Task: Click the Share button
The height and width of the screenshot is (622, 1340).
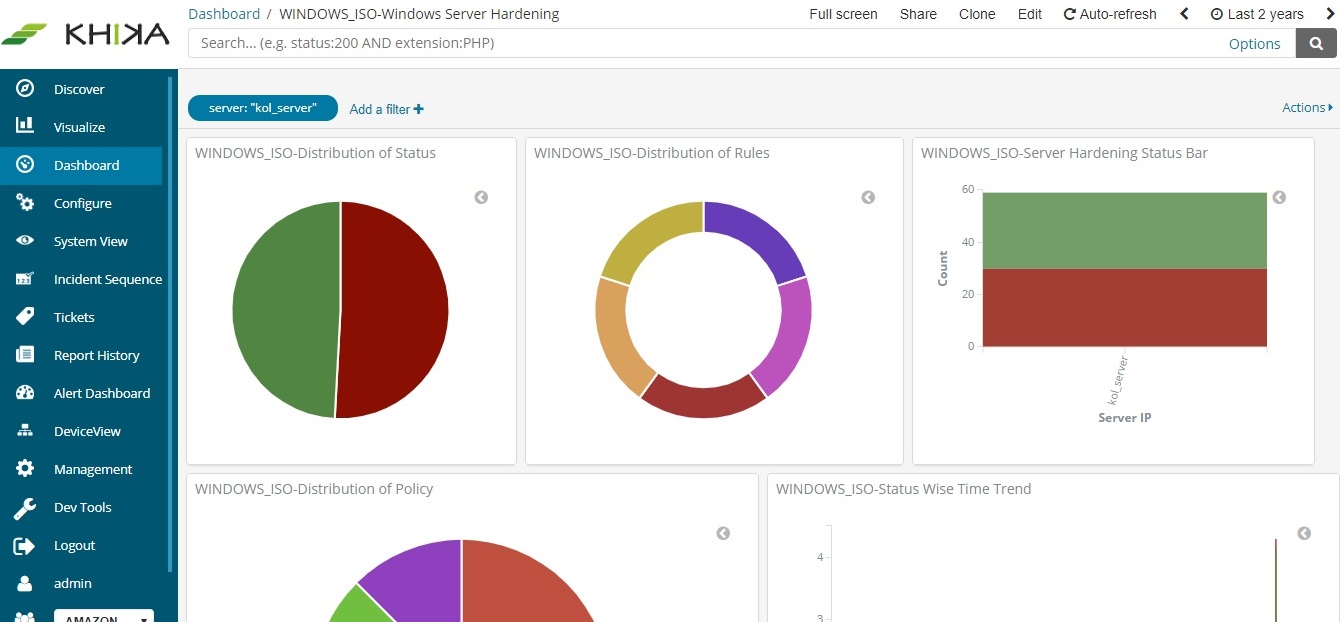Action: coord(918,14)
